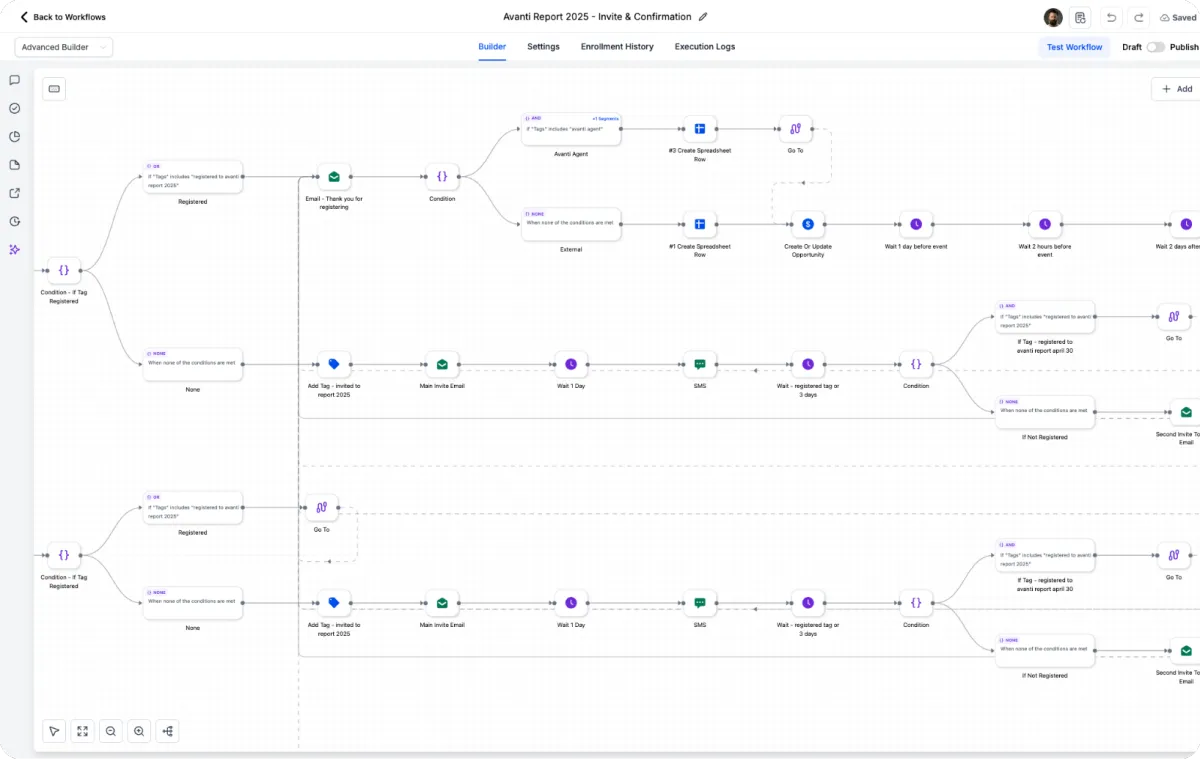The image size is (1200, 759).
Task: Open the pie chart stats sidebar icon
Action: (15, 137)
